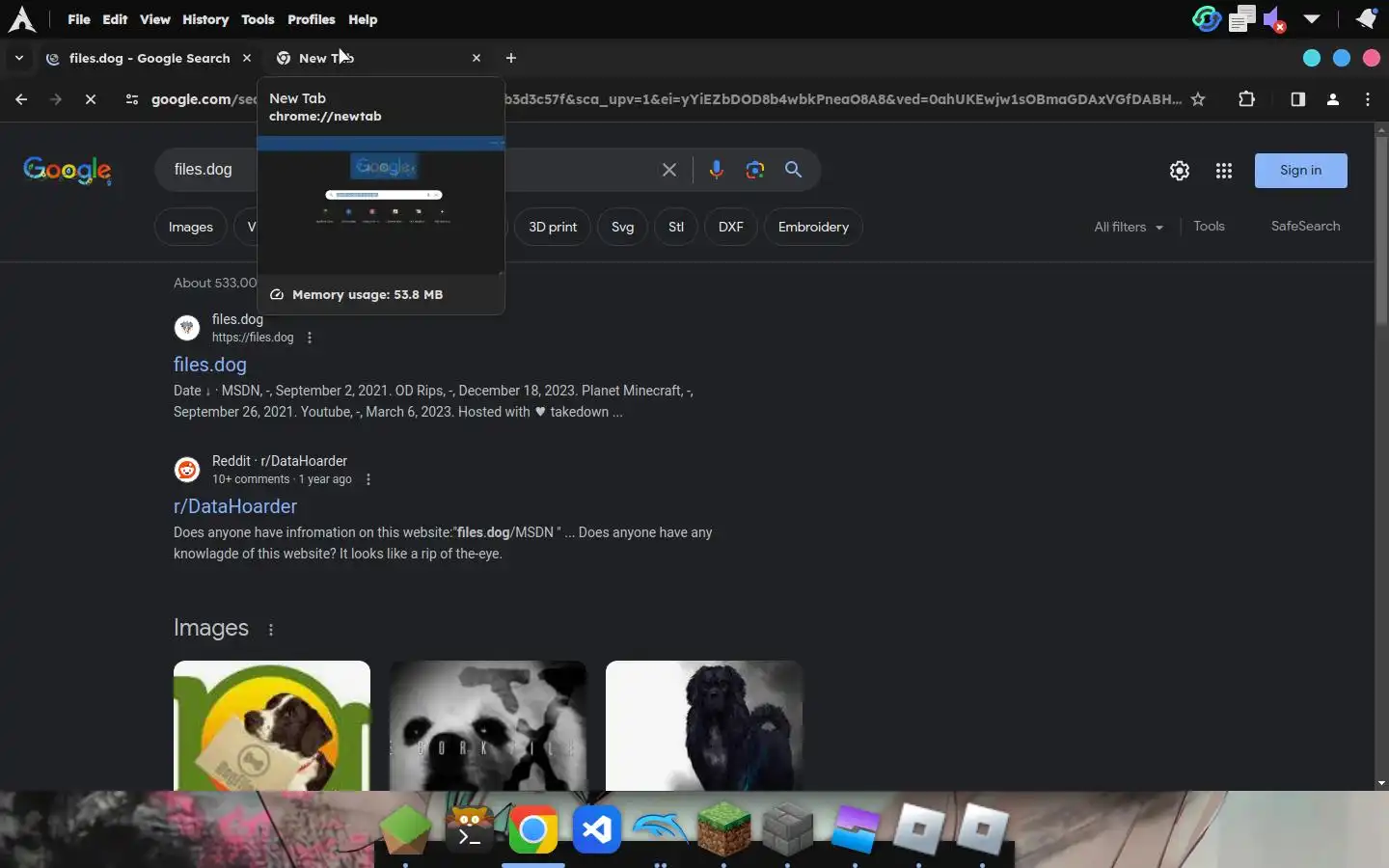
Task: Bookmark this page with the star
Action: 1198,99
